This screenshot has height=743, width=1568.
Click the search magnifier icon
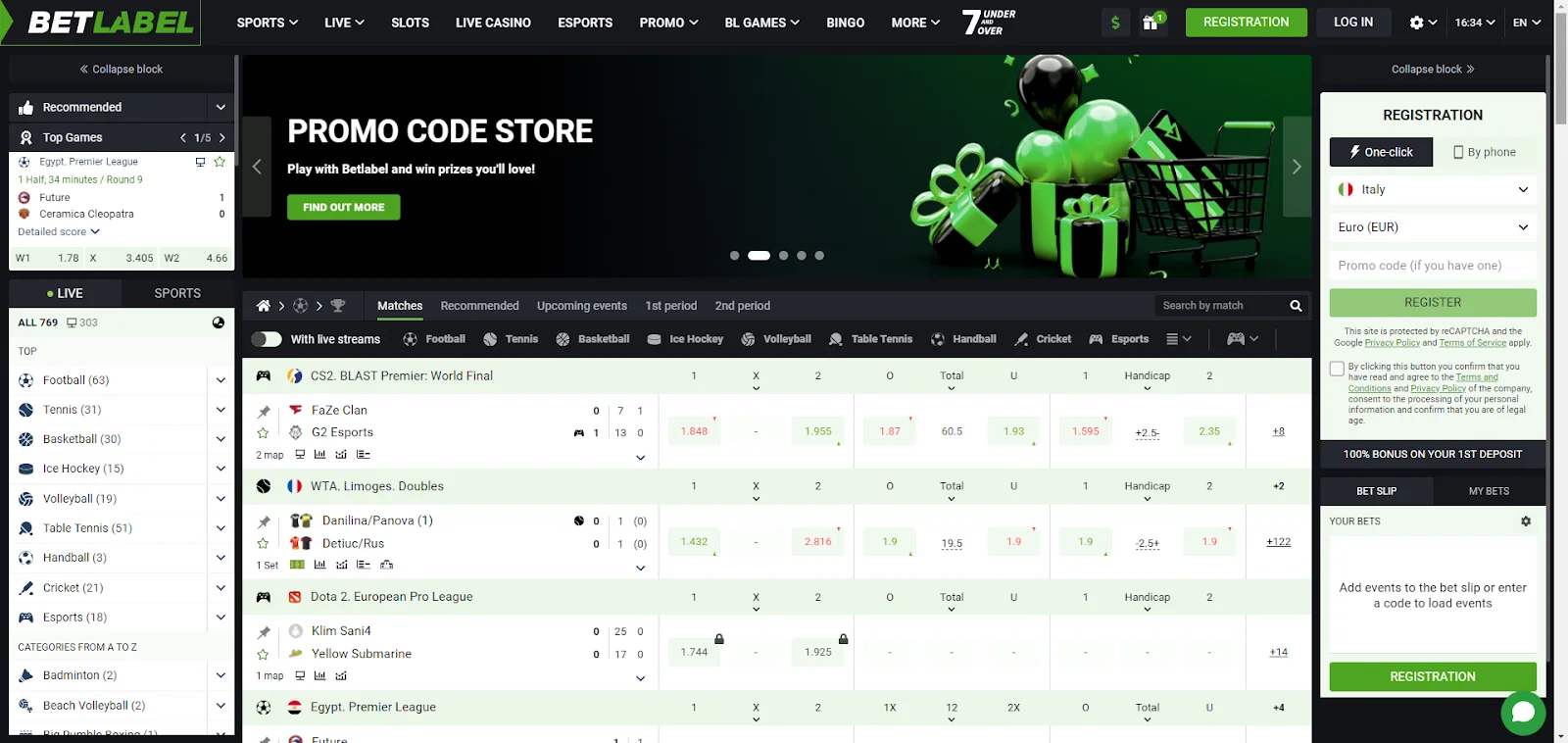pyautogui.click(x=1296, y=306)
